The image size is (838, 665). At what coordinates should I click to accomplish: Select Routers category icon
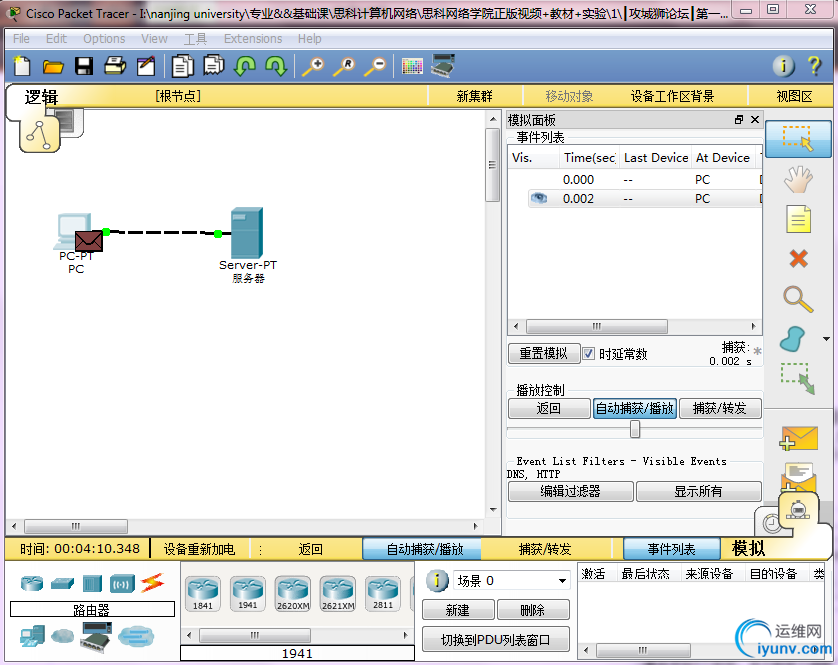pyautogui.click(x=32, y=583)
